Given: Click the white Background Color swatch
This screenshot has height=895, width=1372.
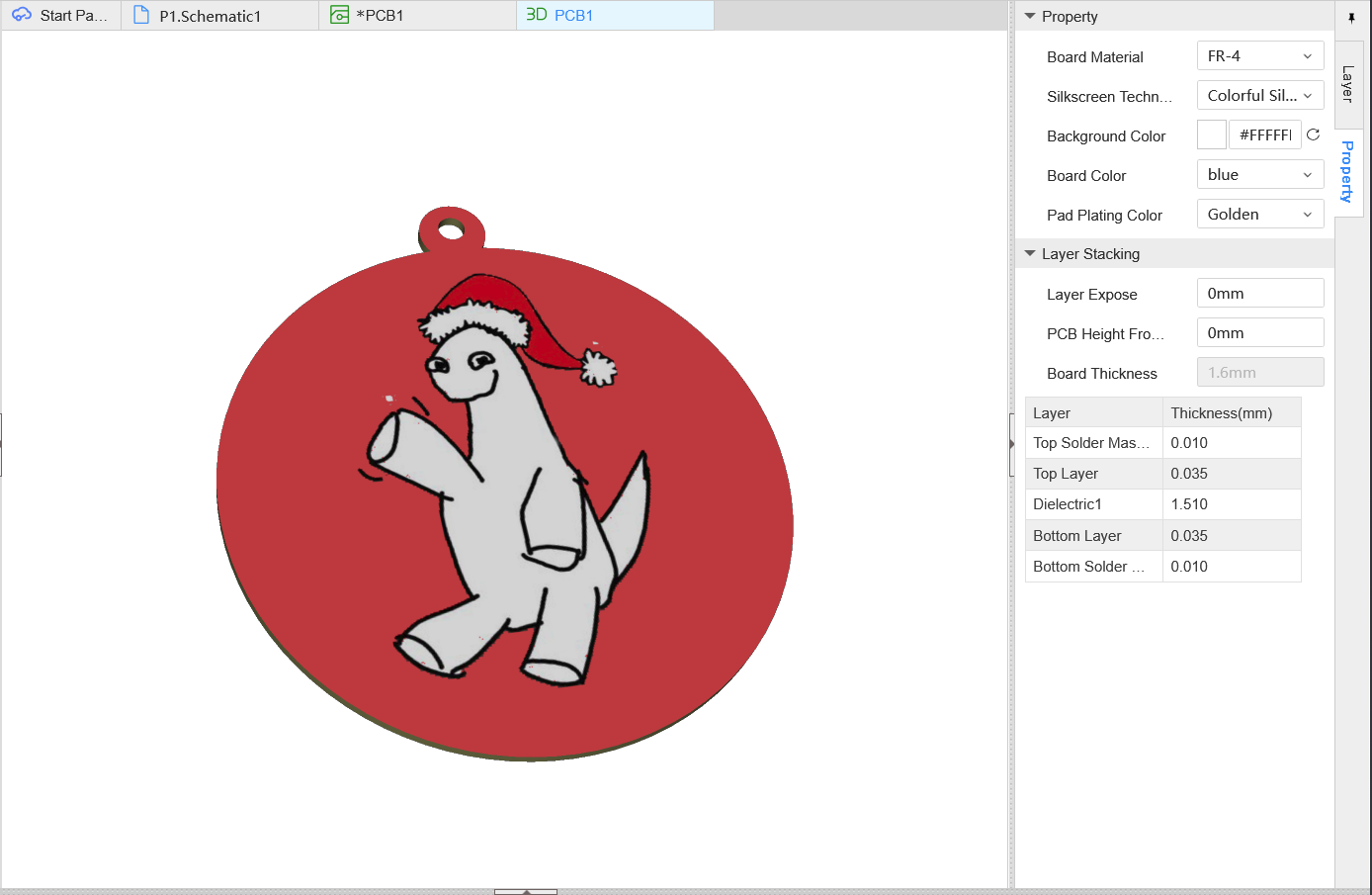Looking at the screenshot, I should (1212, 134).
